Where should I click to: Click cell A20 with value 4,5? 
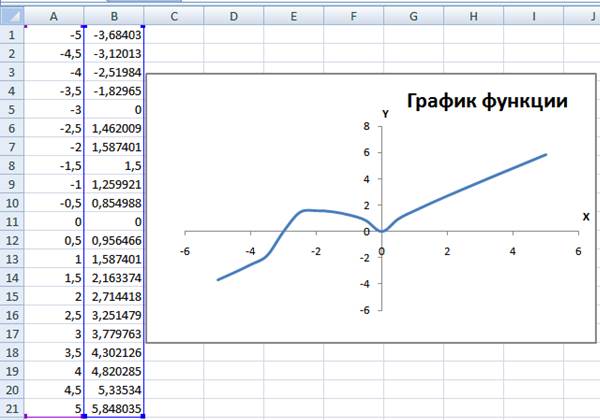(54, 390)
